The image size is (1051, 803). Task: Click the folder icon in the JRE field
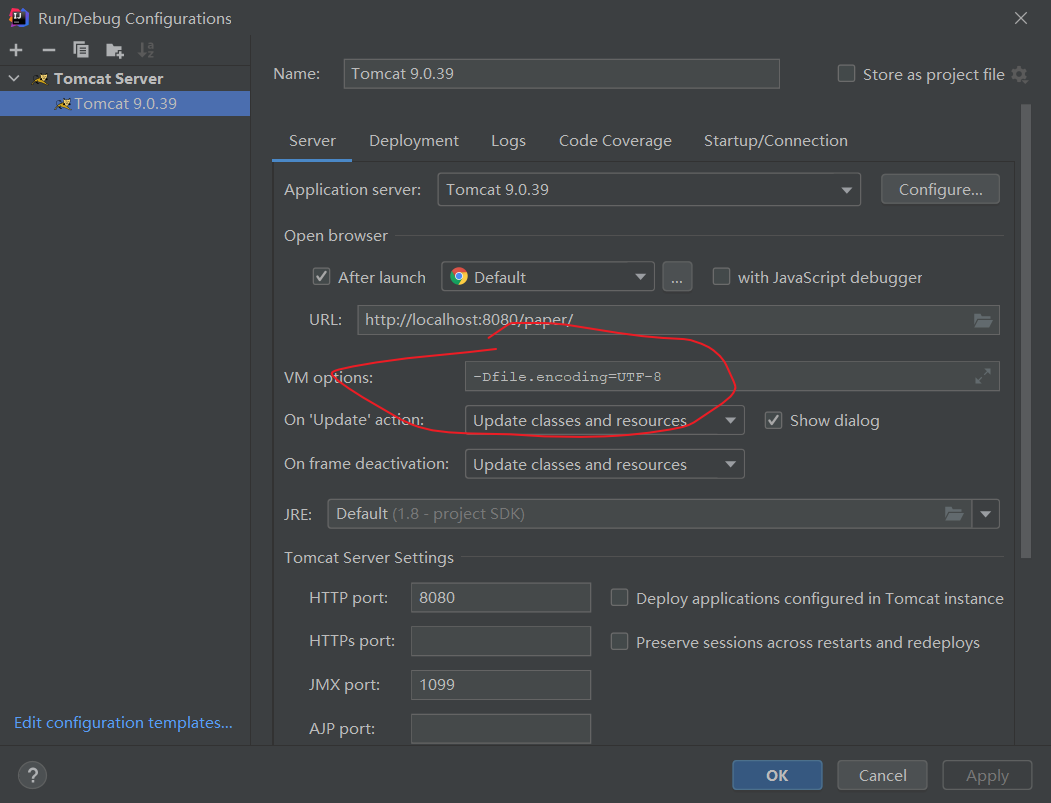[x=954, y=514]
